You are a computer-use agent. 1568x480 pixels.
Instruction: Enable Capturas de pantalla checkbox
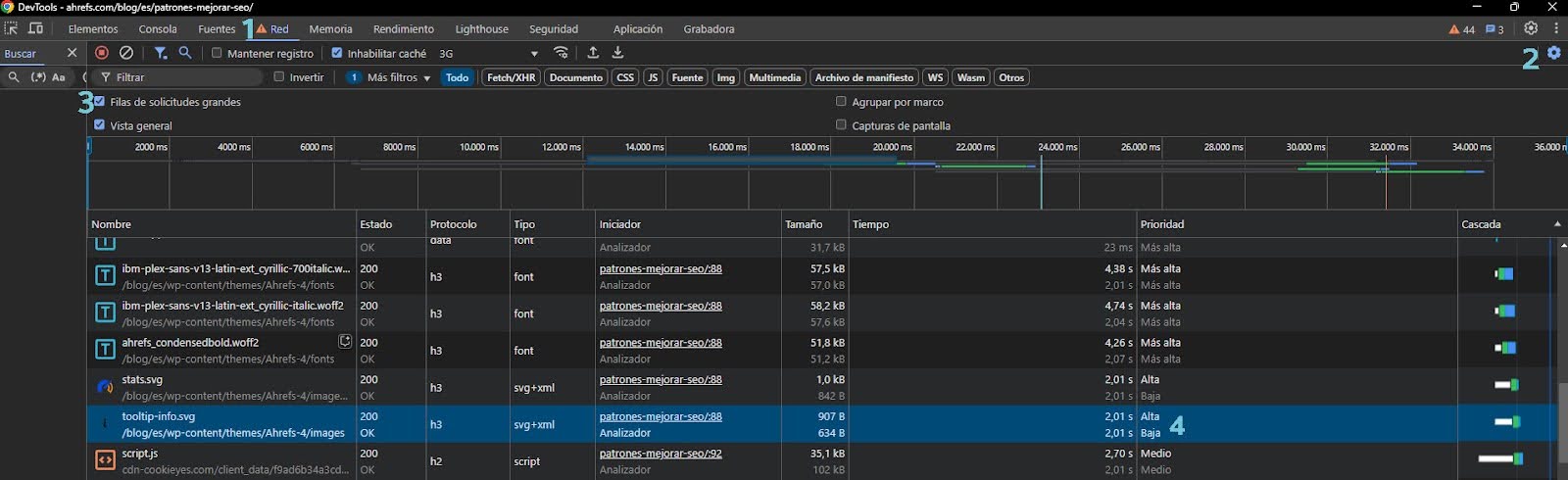point(841,124)
